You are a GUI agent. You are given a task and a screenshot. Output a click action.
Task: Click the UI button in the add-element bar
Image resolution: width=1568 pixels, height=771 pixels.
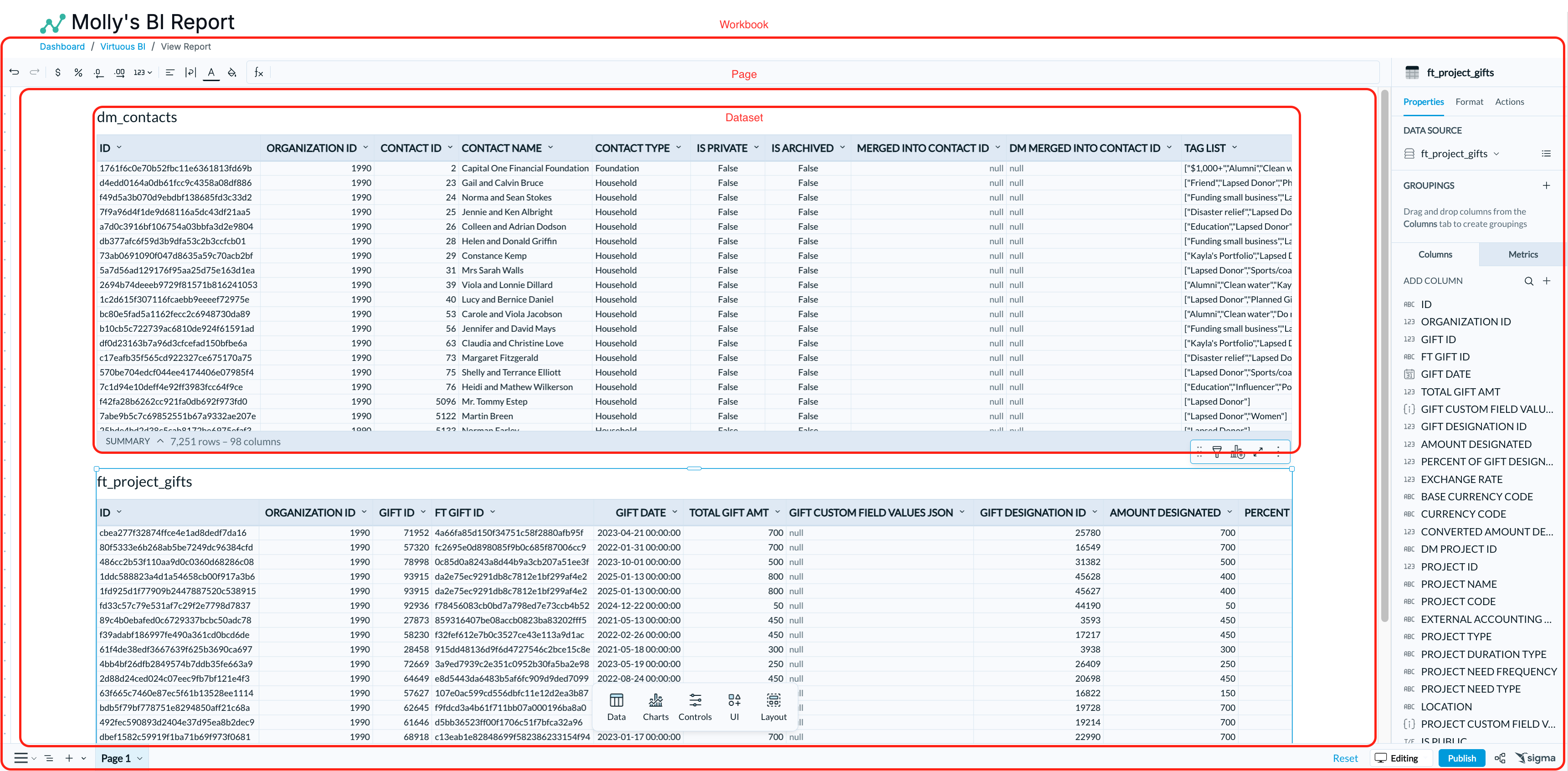point(734,707)
